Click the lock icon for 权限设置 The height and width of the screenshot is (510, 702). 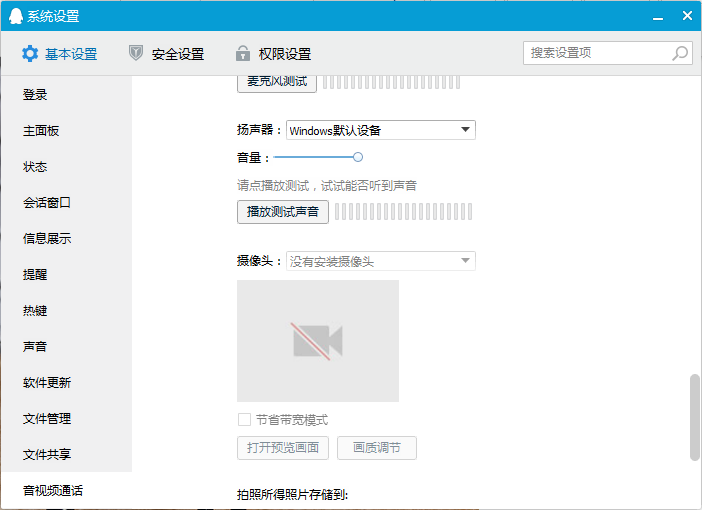coord(242,54)
